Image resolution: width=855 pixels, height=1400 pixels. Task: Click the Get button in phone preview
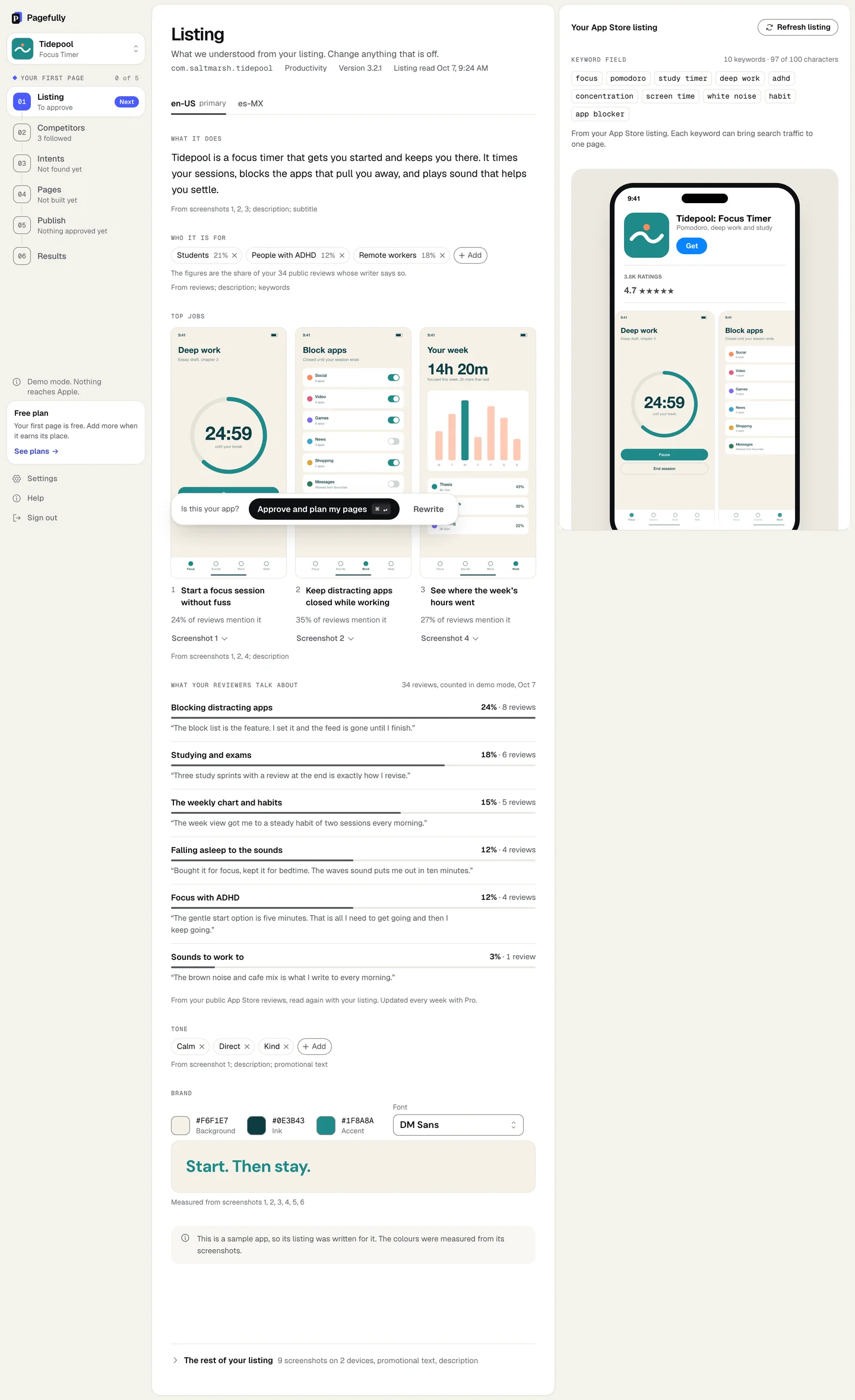[692, 246]
